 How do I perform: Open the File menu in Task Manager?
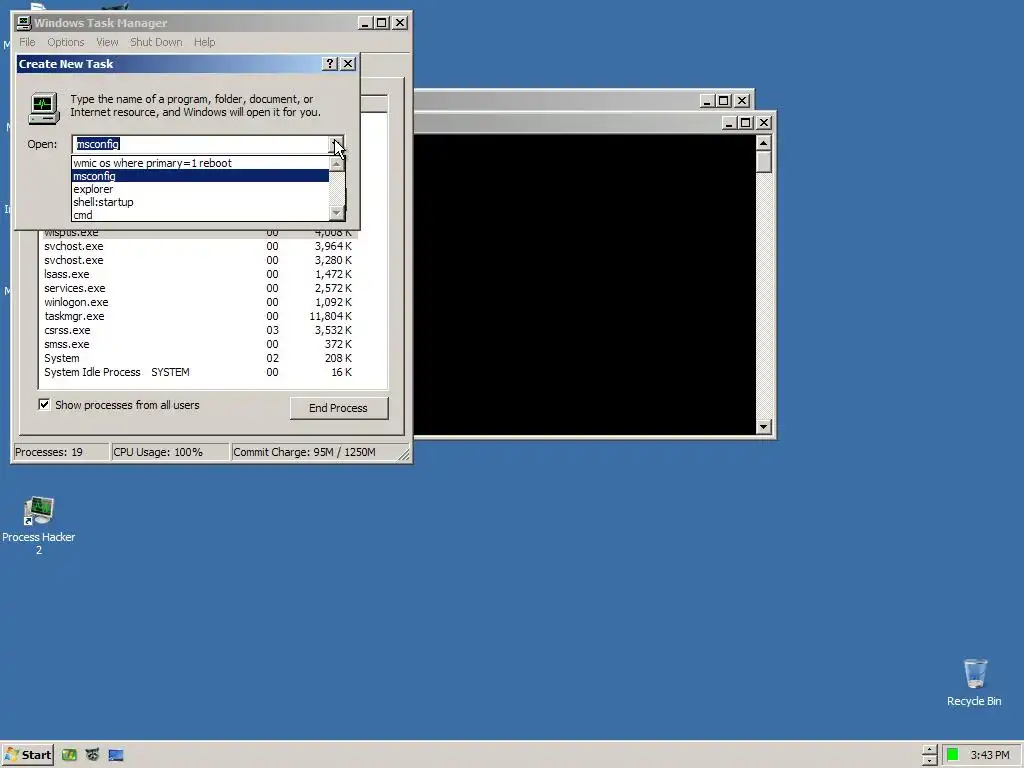click(27, 42)
